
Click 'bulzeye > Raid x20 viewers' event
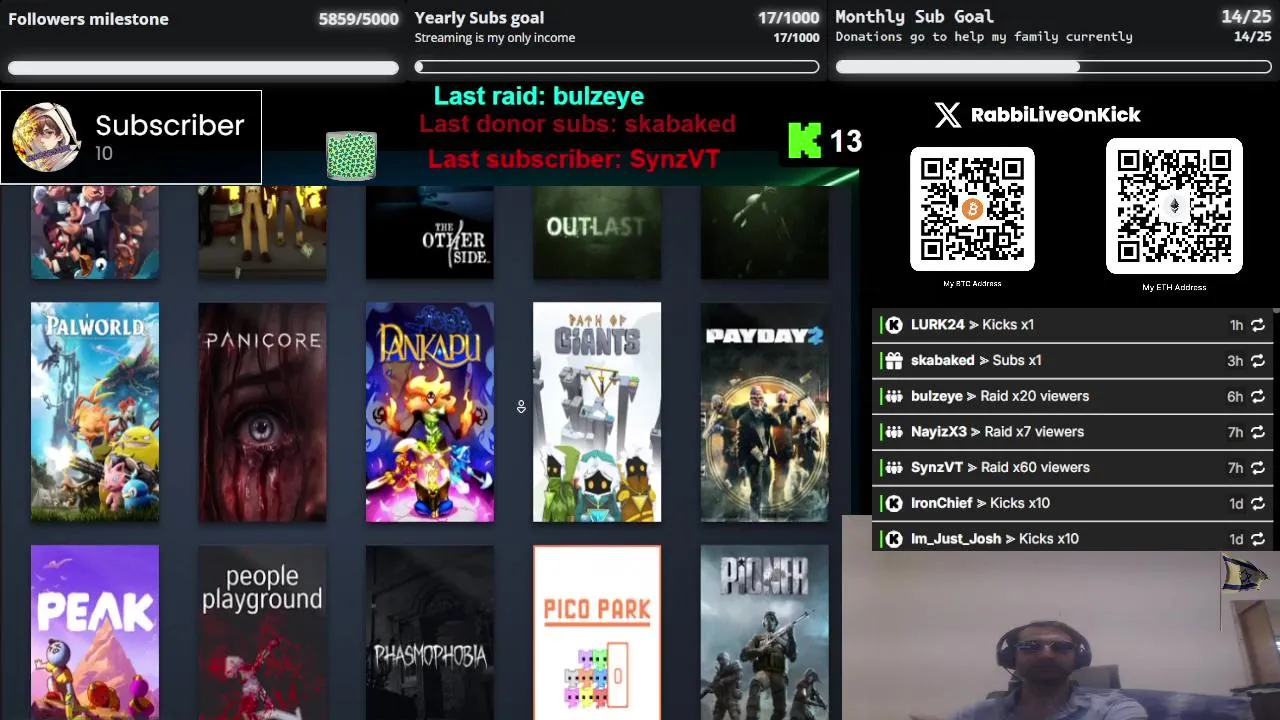point(1074,397)
